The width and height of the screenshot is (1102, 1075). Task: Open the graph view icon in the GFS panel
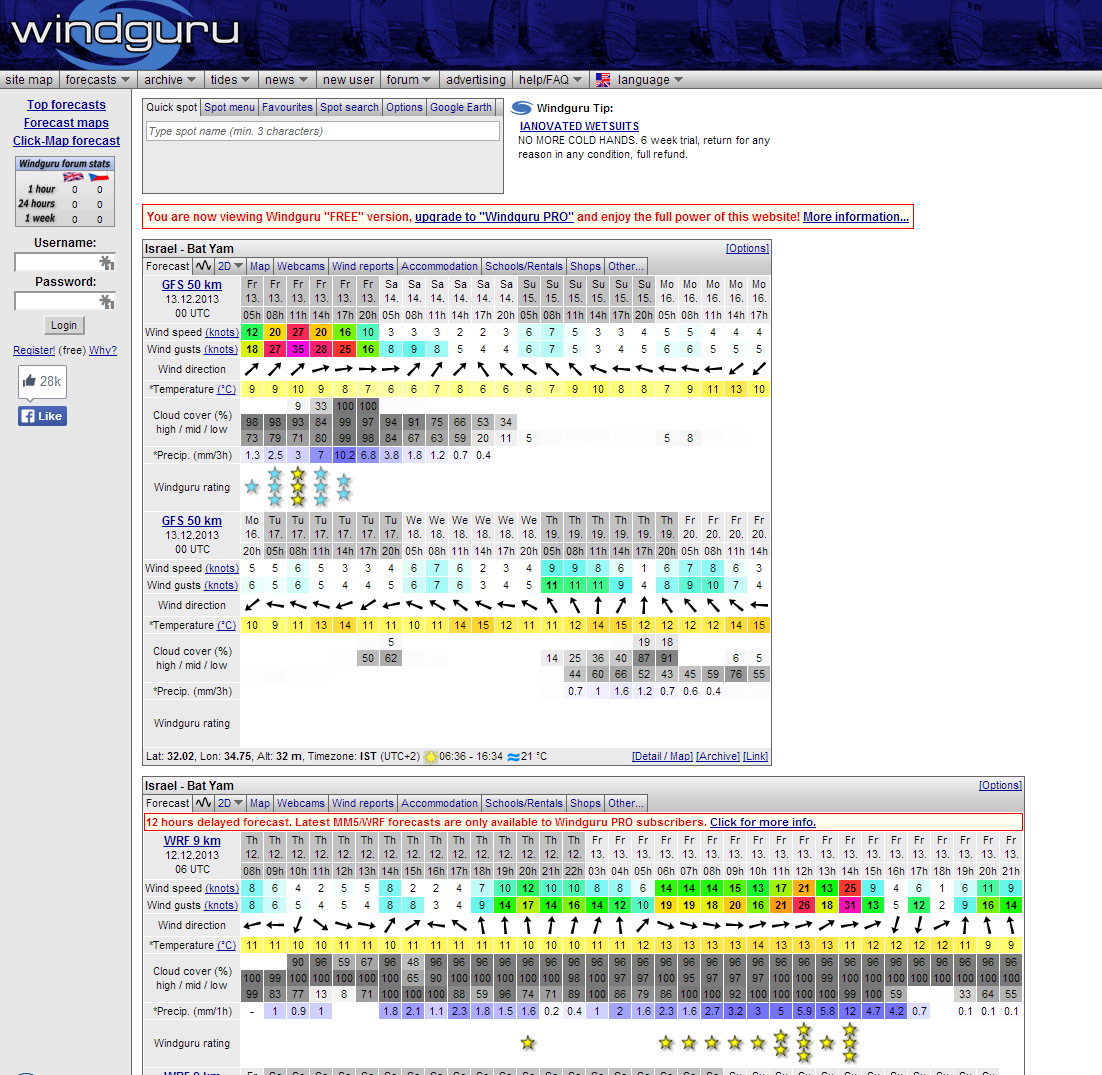[x=203, y=266]
